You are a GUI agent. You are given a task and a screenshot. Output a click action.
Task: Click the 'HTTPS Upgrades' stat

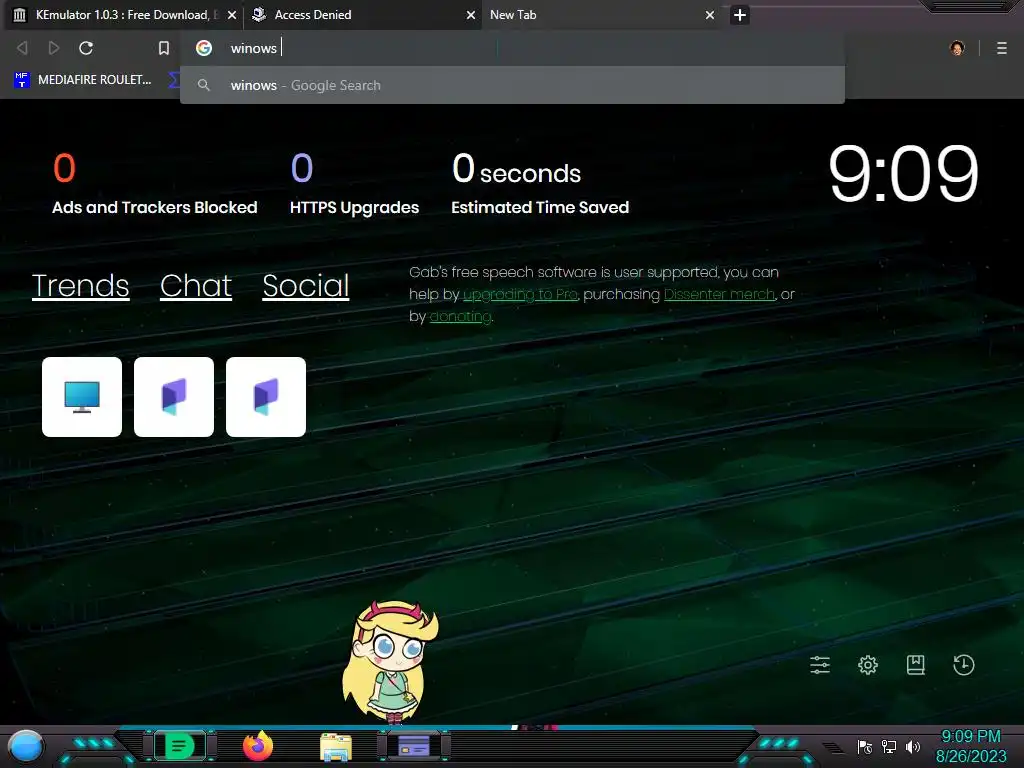pyautogui.click(x=354, y=183)
